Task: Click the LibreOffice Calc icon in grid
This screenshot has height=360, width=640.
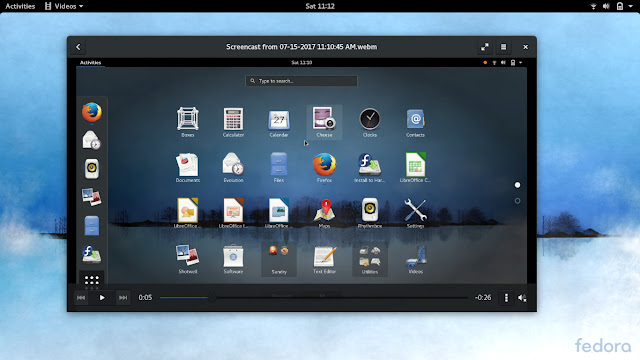Action: [x=415, y=167]
